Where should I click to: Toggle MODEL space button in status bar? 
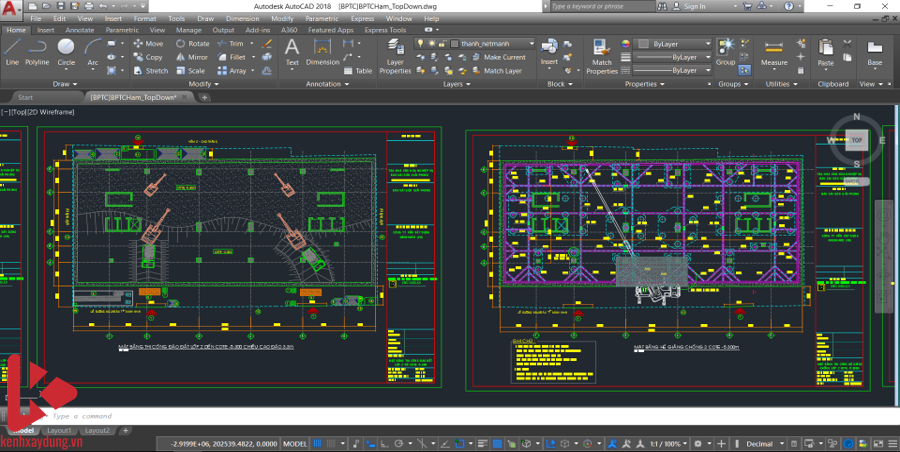point(295,443)
